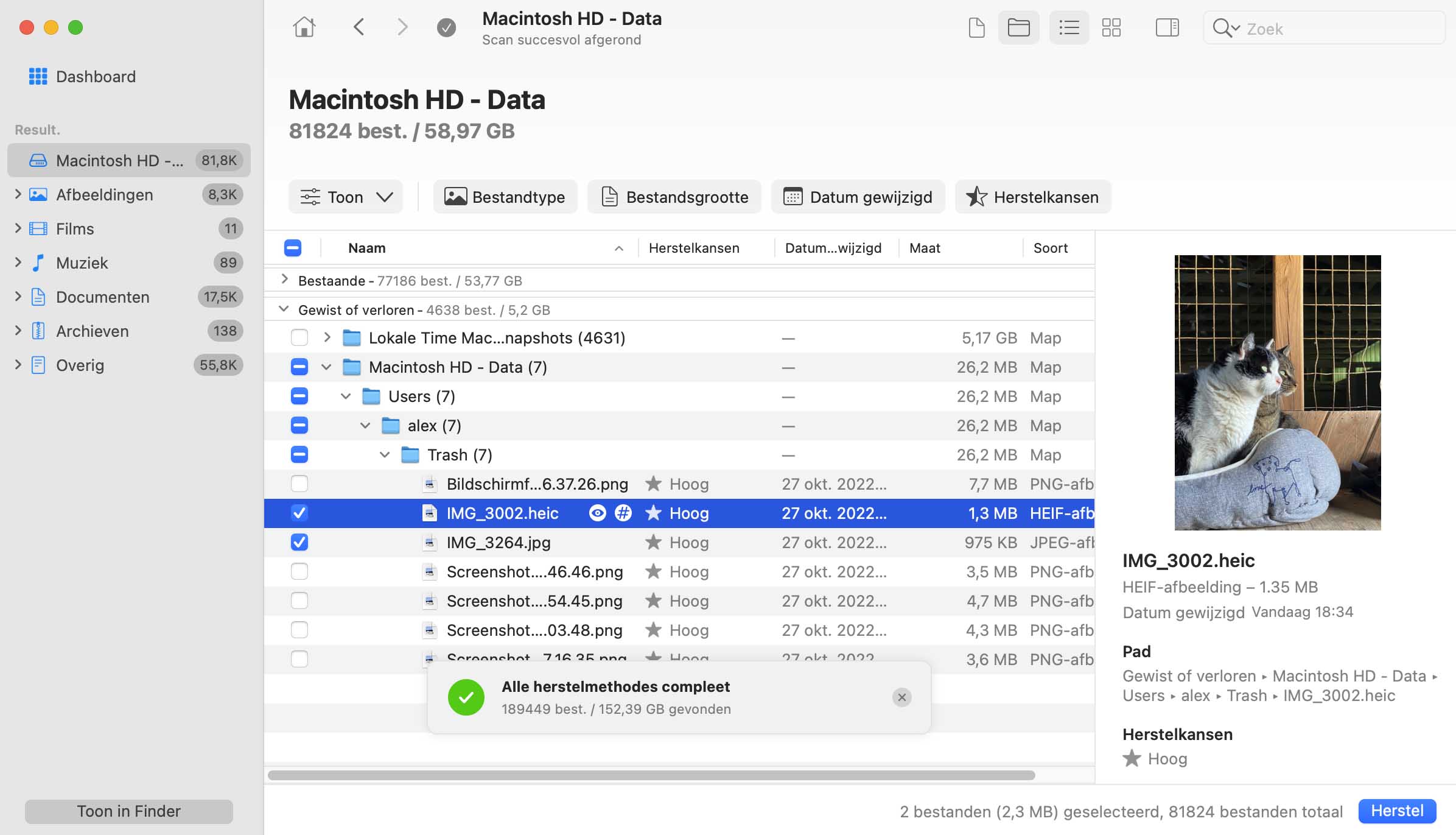Filter by Bestandtype
This screenshot has width=1456, height=835.
pos(505,197)
